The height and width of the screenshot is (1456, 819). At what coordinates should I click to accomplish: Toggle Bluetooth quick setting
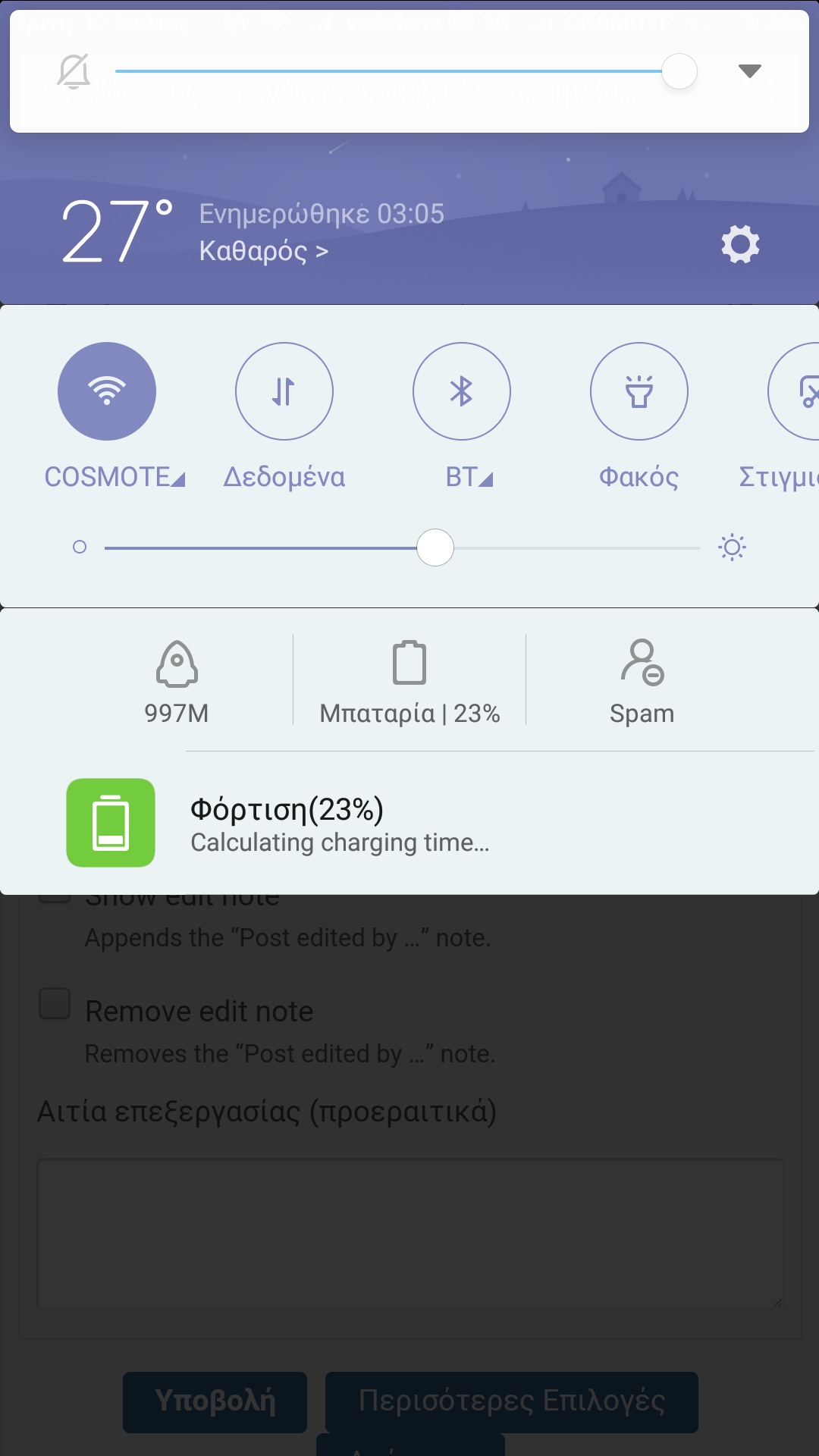tap(462, 391)
